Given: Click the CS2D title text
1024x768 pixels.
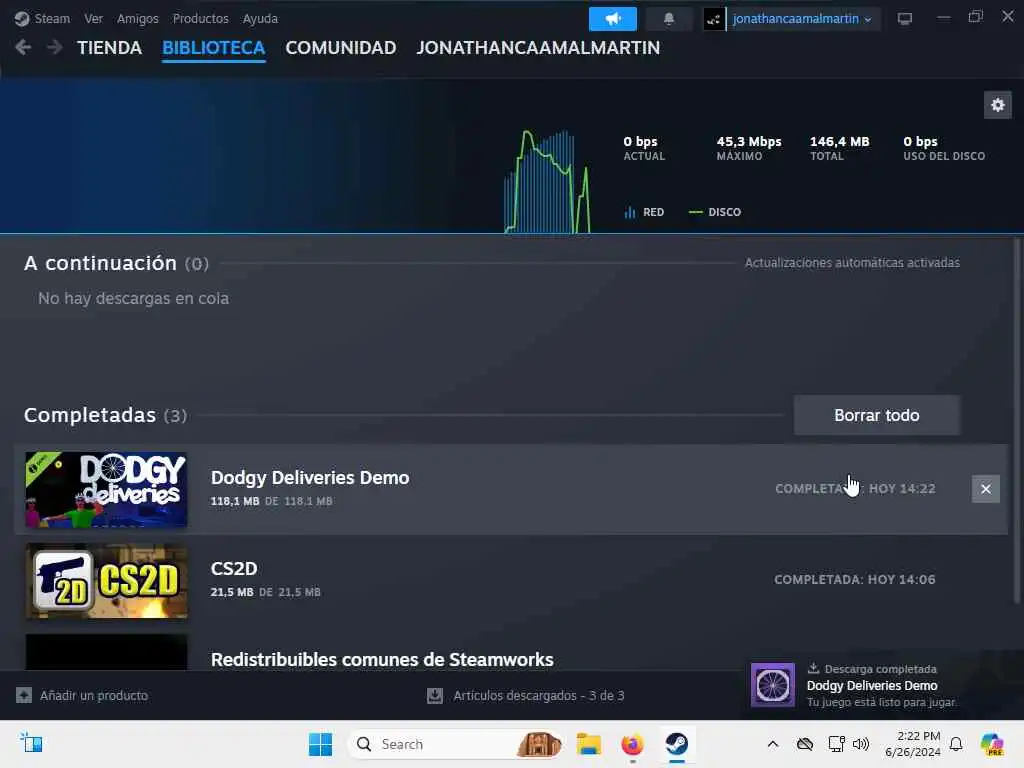Looking at the screenshot, I should (x=234, y=568).
